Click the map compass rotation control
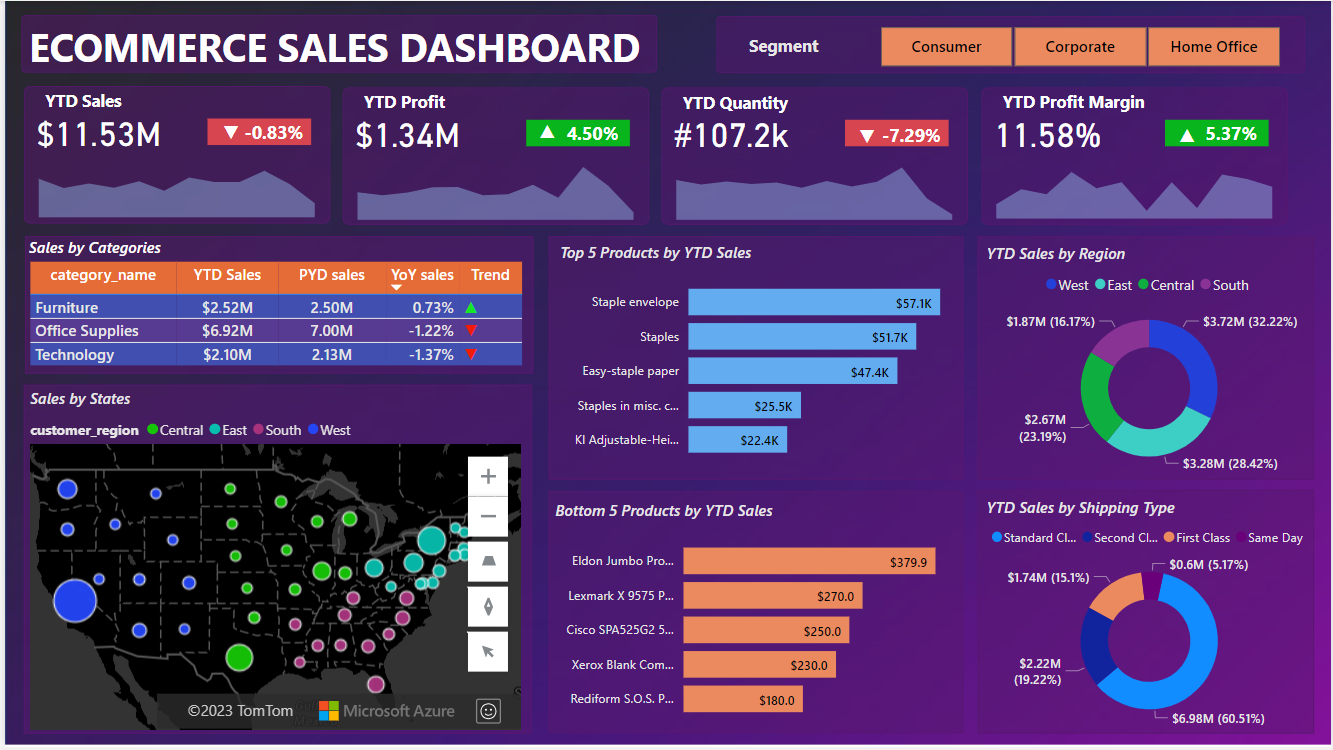 click(488, 607)
